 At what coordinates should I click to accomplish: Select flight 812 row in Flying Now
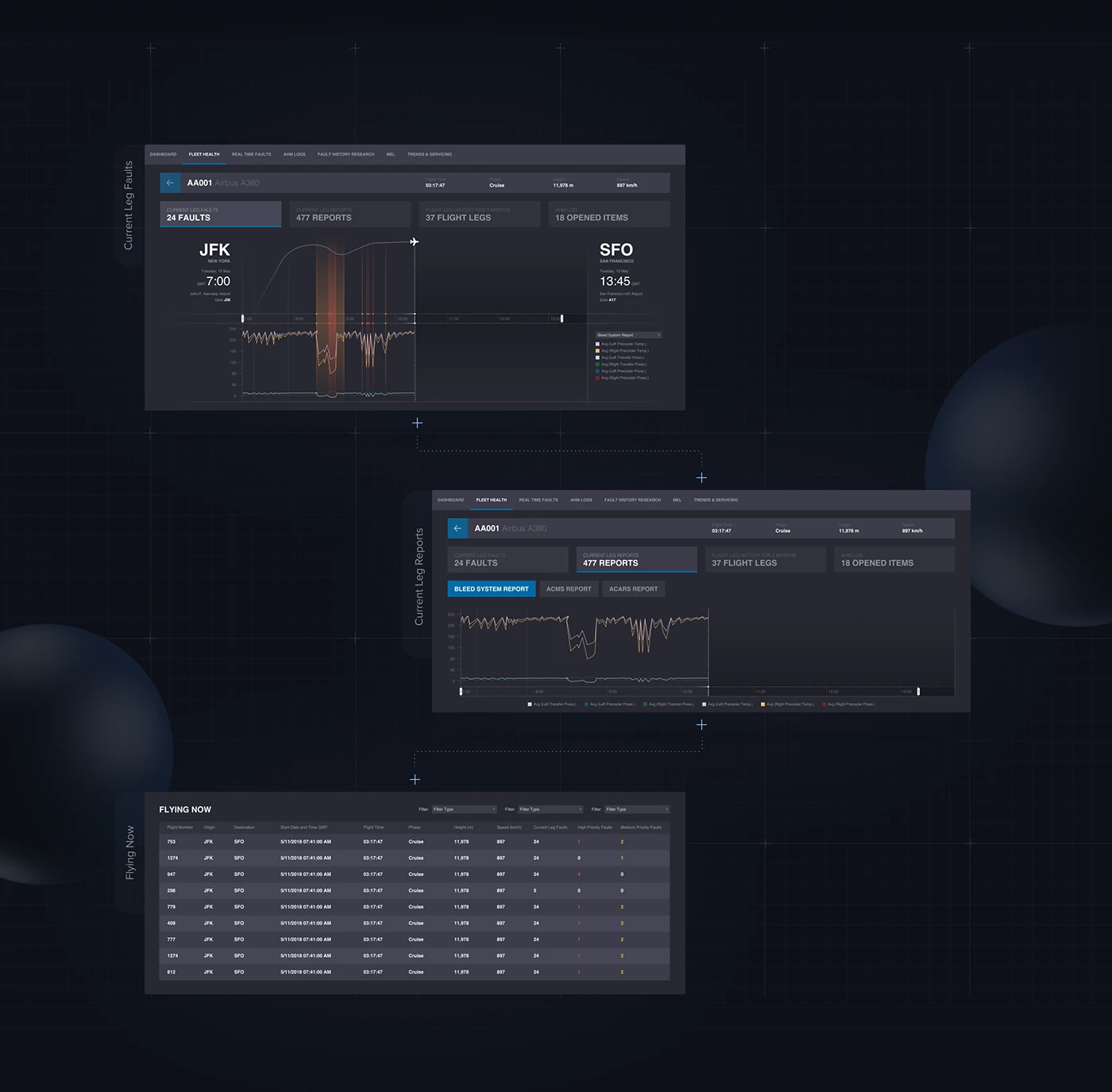pos(415,972)
